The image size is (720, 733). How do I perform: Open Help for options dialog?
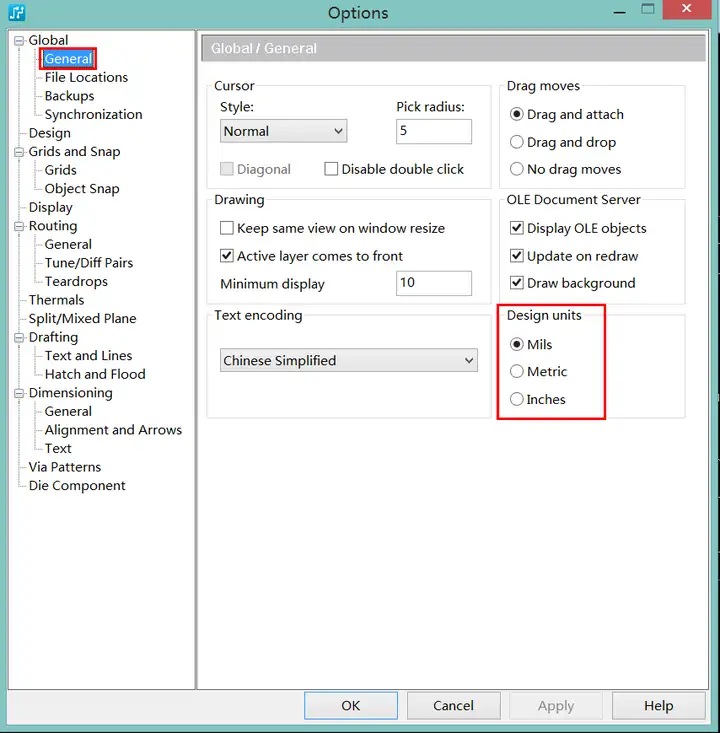point(658,705)
